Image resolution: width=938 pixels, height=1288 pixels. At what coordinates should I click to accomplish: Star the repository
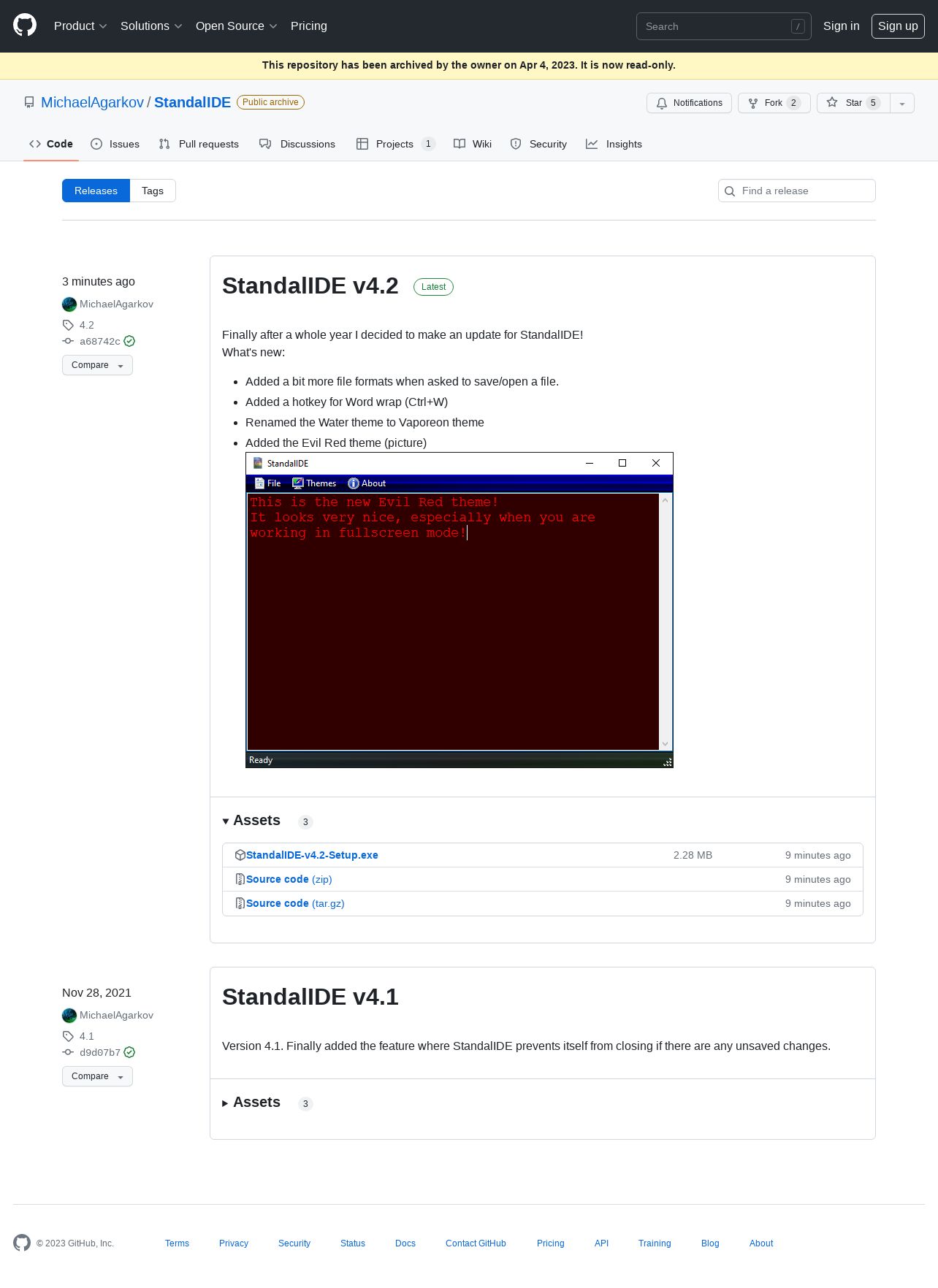point(853,103)
